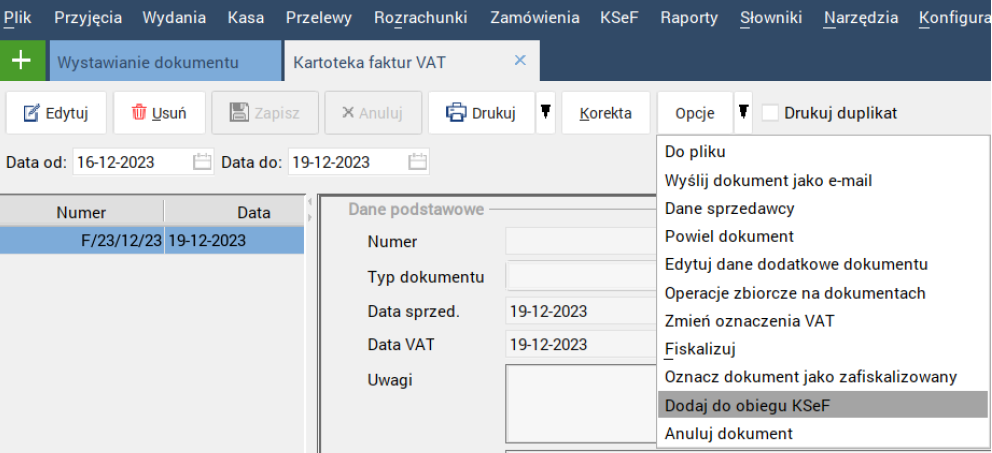Switch to Wystawianie dokumentu tab

click(x=148, y=62)
